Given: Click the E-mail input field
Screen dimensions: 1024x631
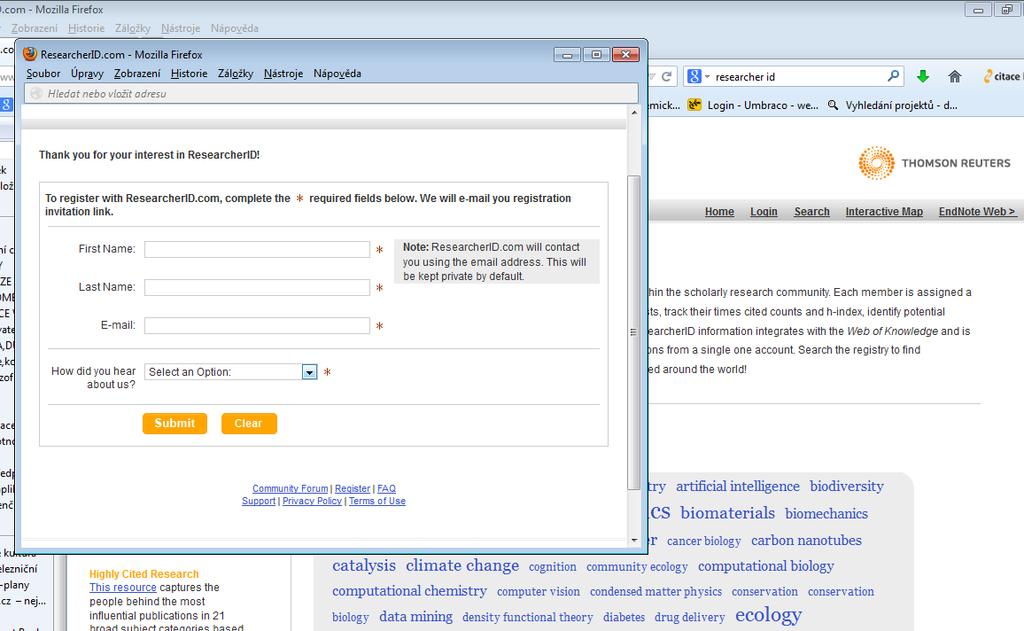Looking at the screenshot, I should coord(257,325).
